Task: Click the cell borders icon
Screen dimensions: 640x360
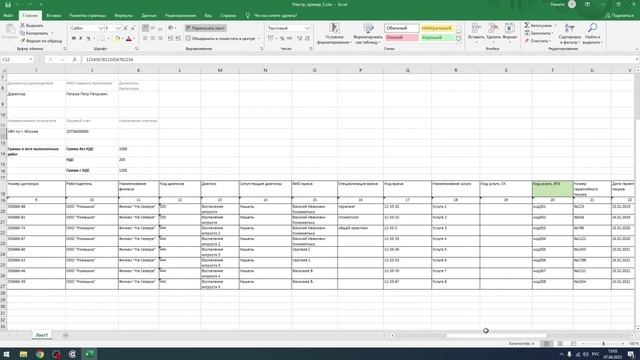Action: coord(102,38)
